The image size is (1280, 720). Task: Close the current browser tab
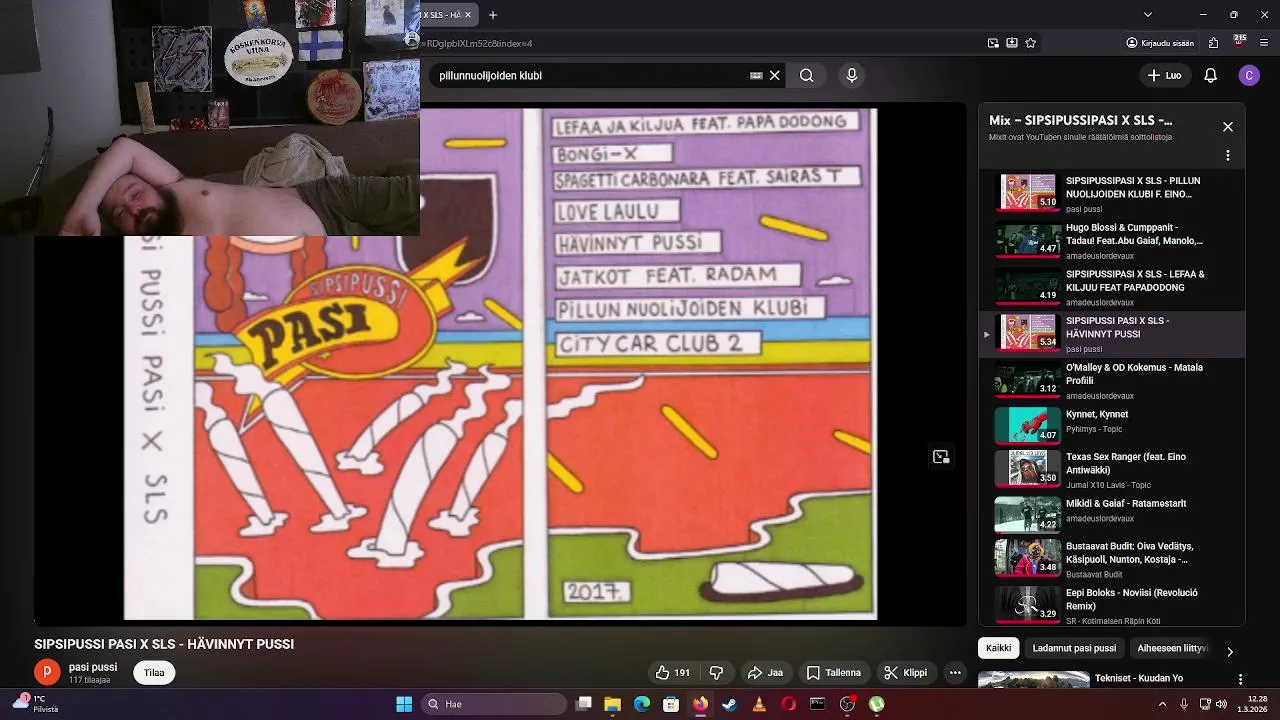(467, 15)
